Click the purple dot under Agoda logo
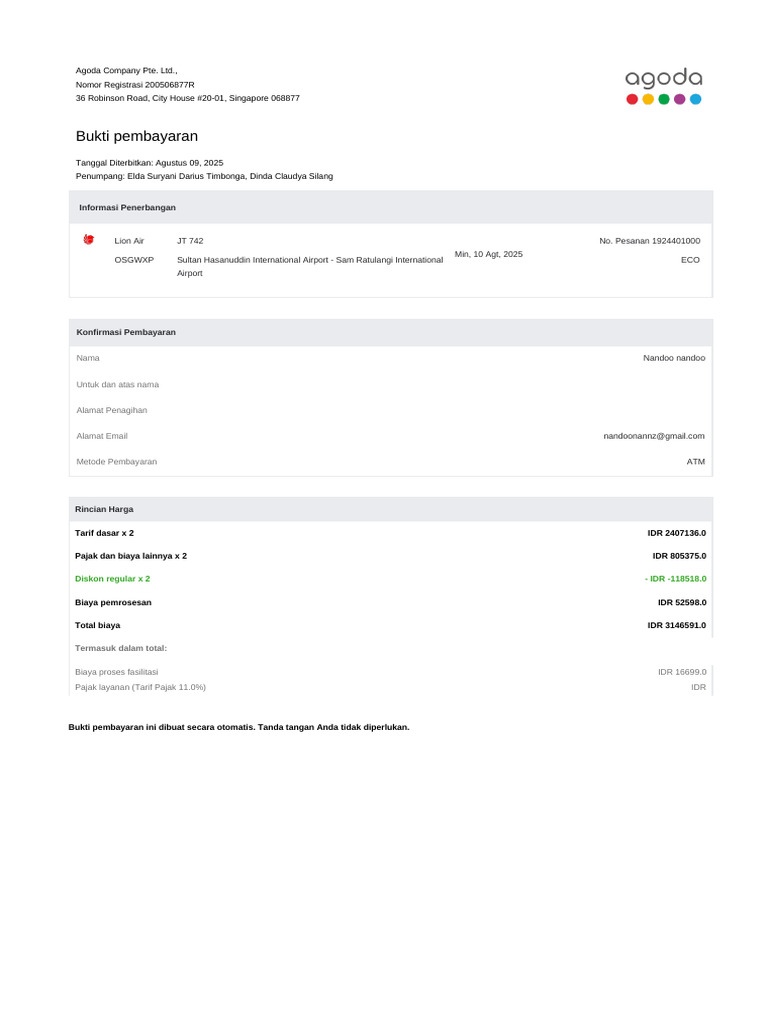 click(680, 99)
